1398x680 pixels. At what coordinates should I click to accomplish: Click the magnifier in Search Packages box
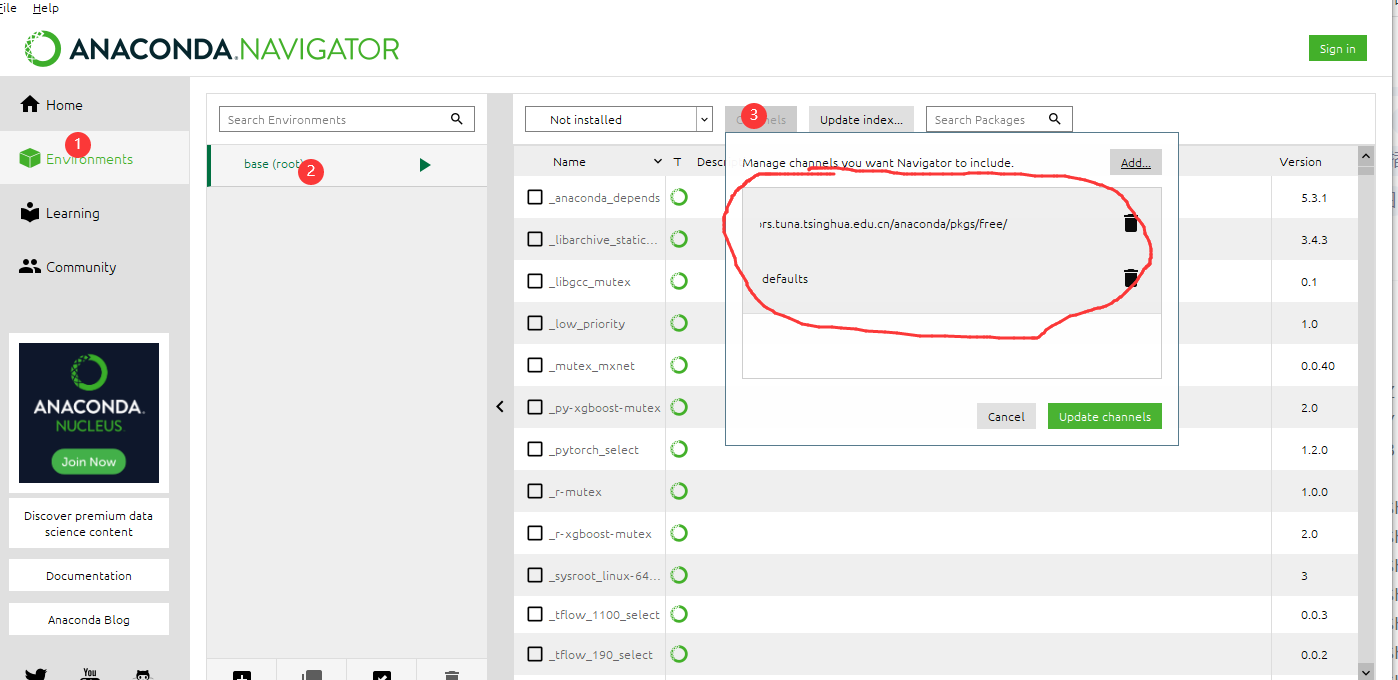[x=1055, y=119]
